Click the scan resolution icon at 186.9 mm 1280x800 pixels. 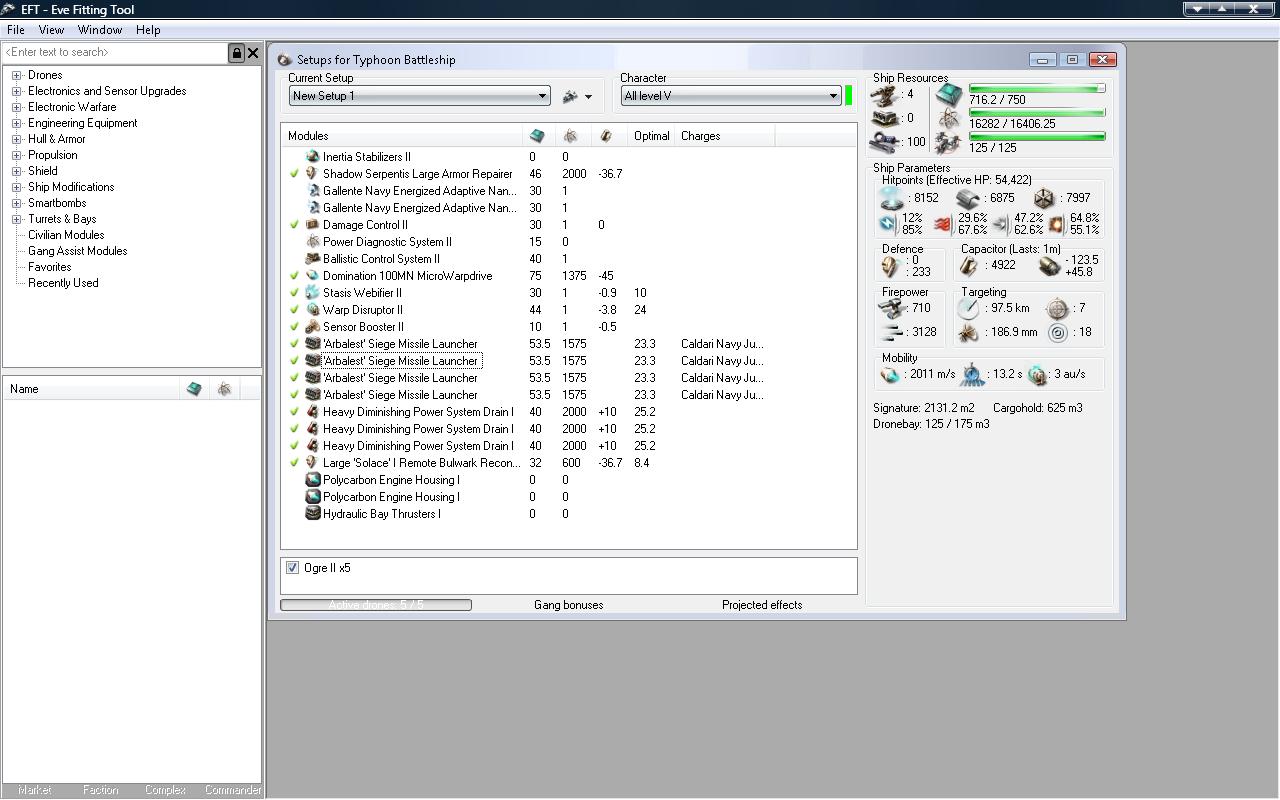coord(968,333)
